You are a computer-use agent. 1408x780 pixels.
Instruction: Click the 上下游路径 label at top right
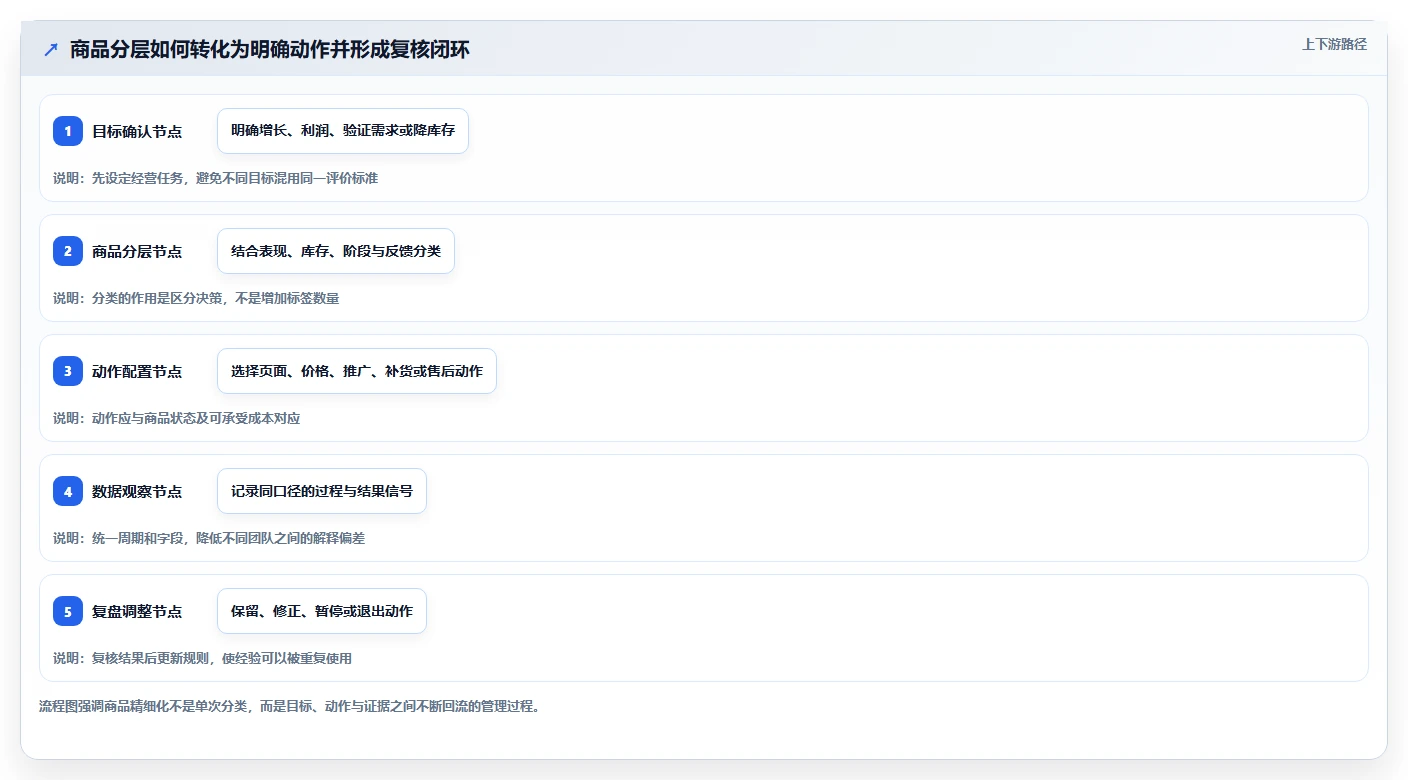pyautogui.click(x=1334, y=44)
